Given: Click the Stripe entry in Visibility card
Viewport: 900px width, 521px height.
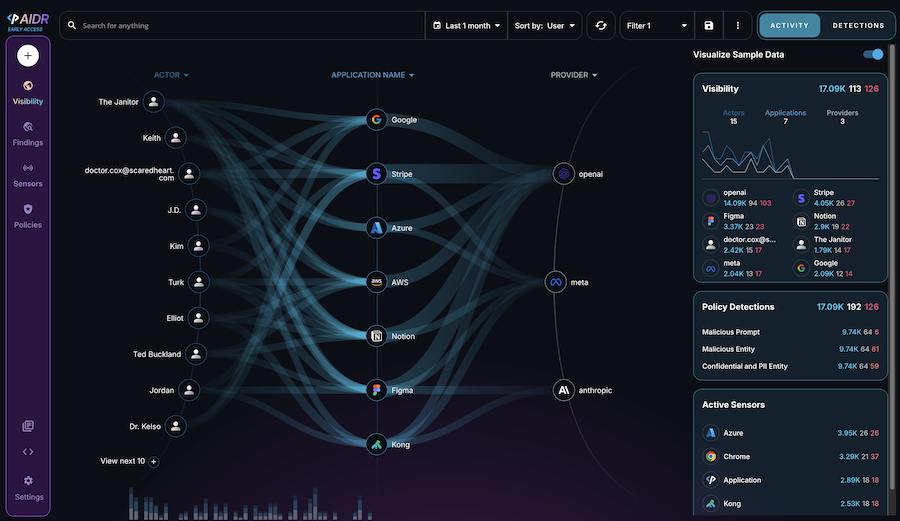Looking at the screenshot, I should [x=825, y=198].
